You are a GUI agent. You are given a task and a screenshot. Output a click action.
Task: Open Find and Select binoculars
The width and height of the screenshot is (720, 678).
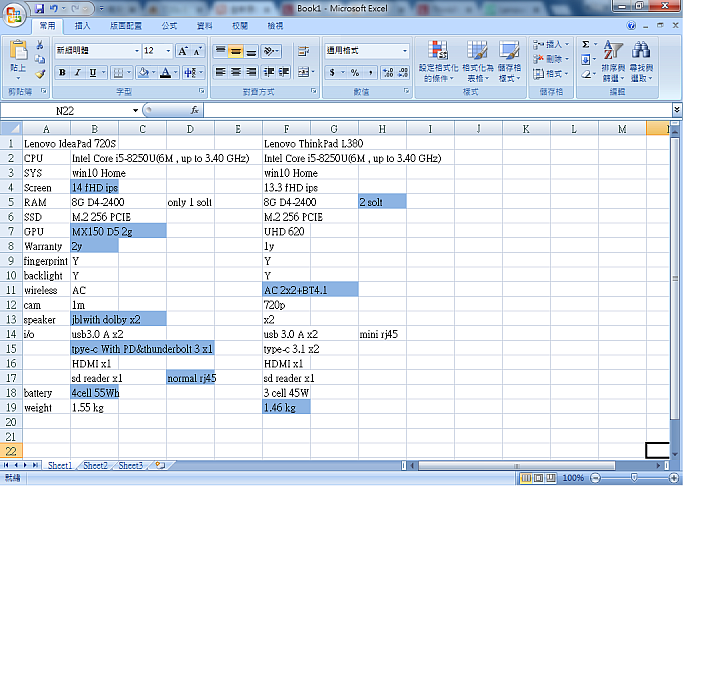click(x=641, y=62)
